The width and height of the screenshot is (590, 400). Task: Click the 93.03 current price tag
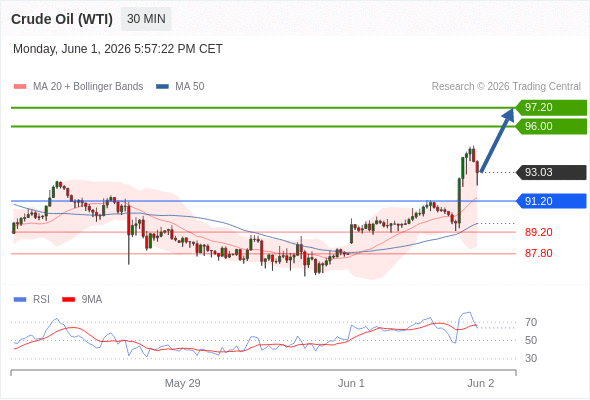point(551,172)
